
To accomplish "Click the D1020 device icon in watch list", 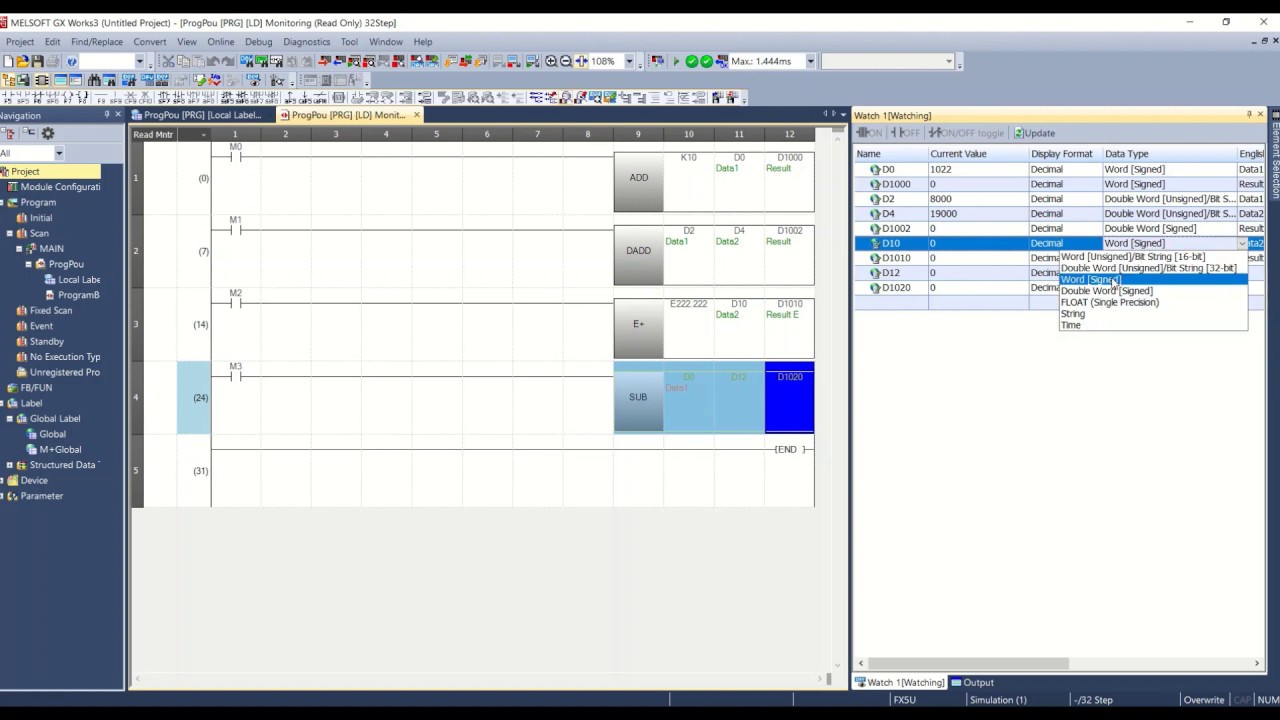I will coord(875,288).
